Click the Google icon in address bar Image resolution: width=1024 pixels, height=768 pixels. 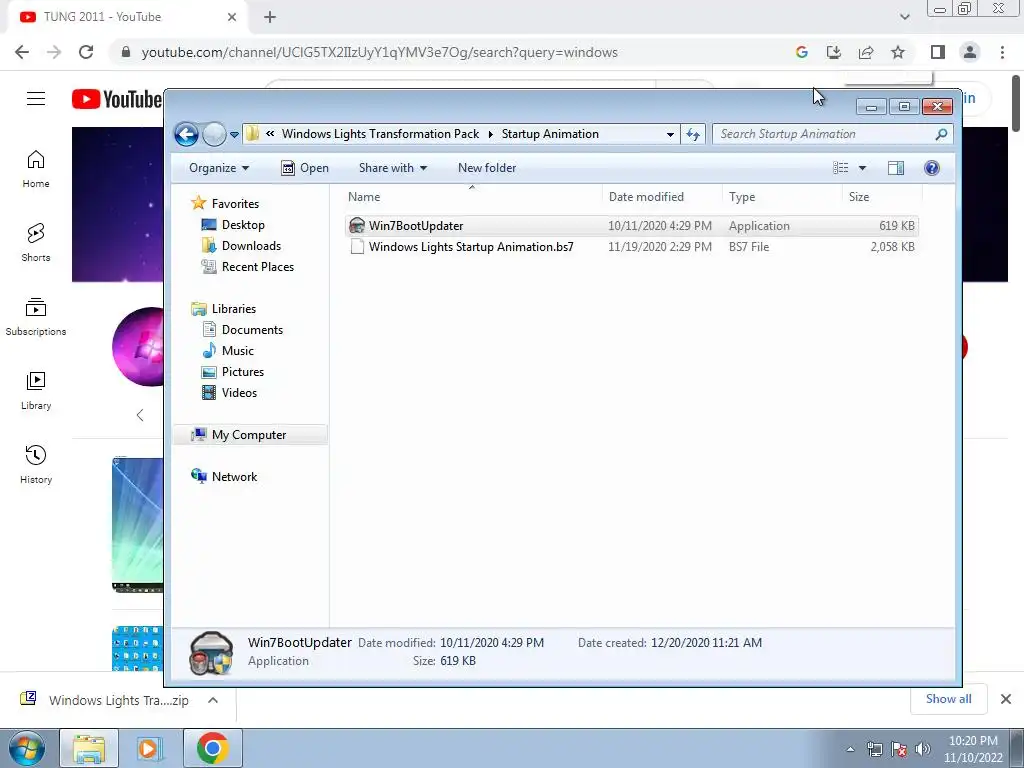[x=802, y=52]
